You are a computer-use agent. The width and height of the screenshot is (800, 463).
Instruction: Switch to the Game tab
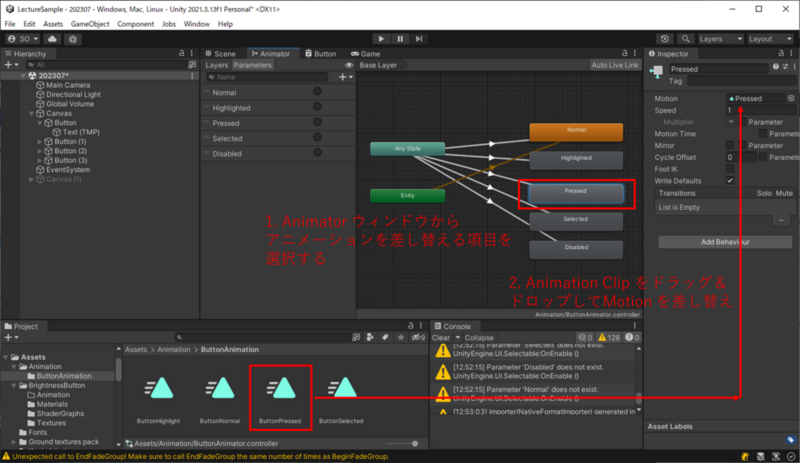pyautogui.click(x=365, y=54)
